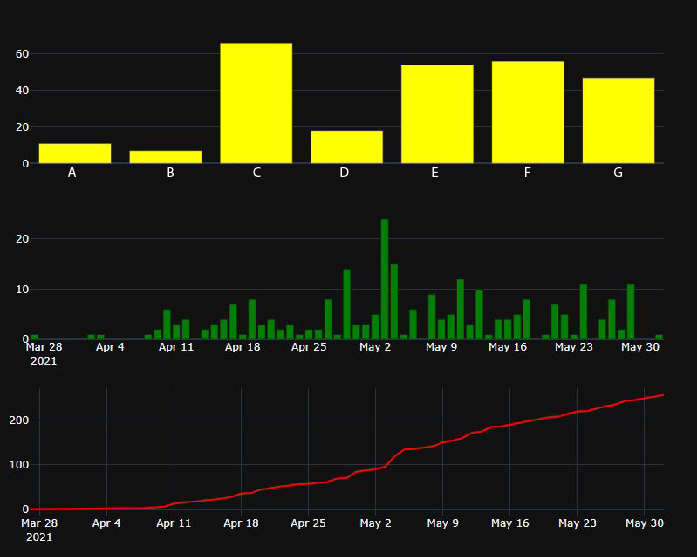Click the '40' tick on yellow chart axis

(x=22, y=90)
